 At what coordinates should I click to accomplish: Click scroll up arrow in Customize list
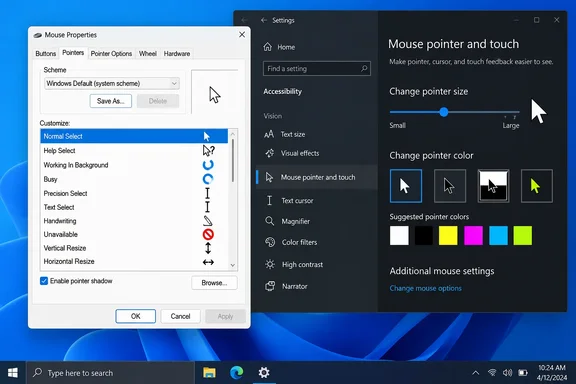click(233, 134)
